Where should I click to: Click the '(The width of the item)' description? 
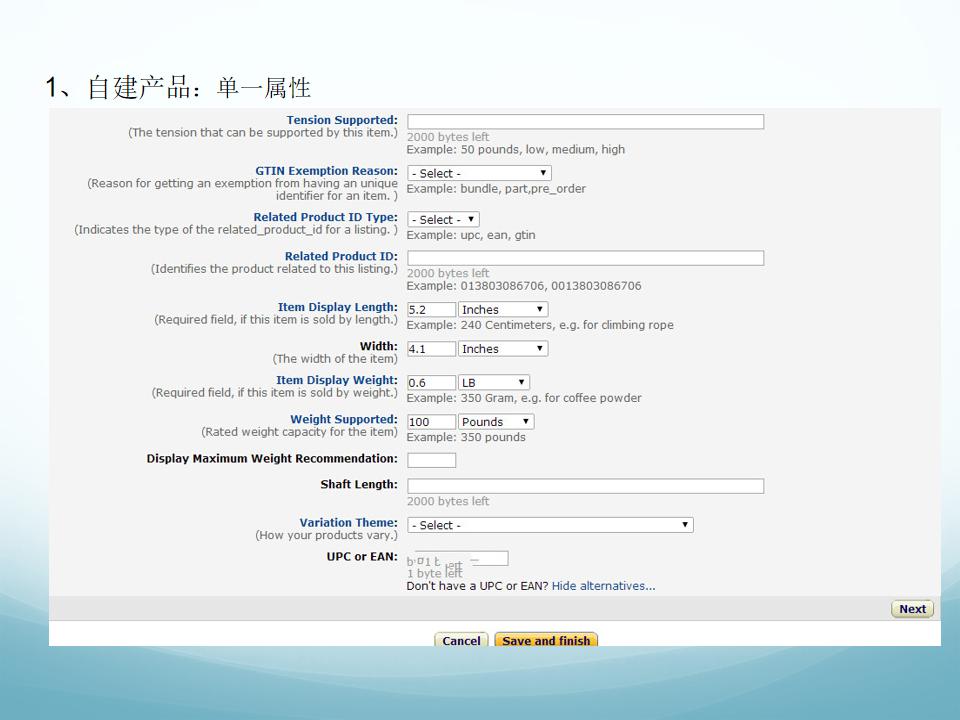click(335, 359)
